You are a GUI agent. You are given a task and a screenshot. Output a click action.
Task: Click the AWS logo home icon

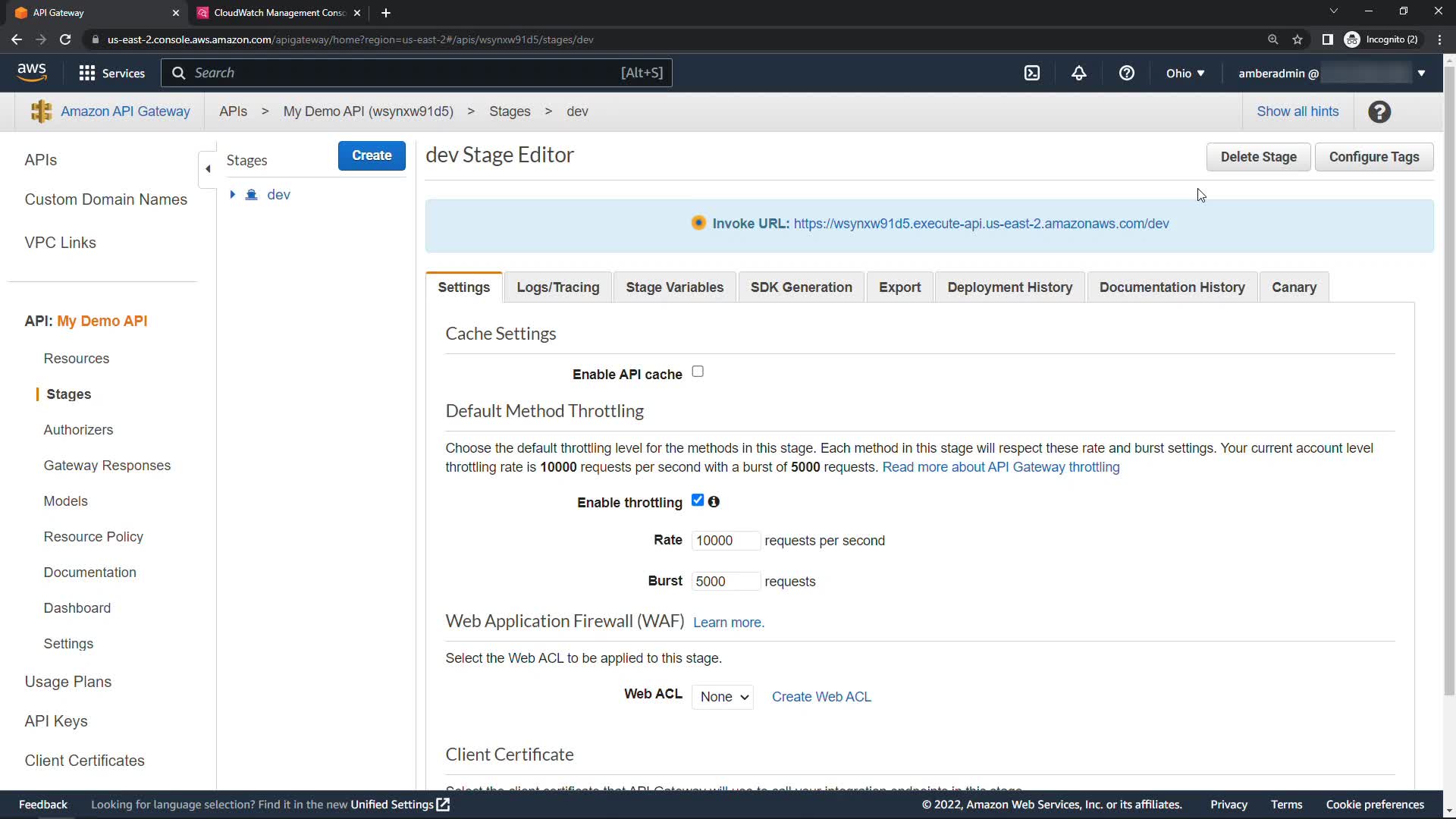(x=32, y=72)
